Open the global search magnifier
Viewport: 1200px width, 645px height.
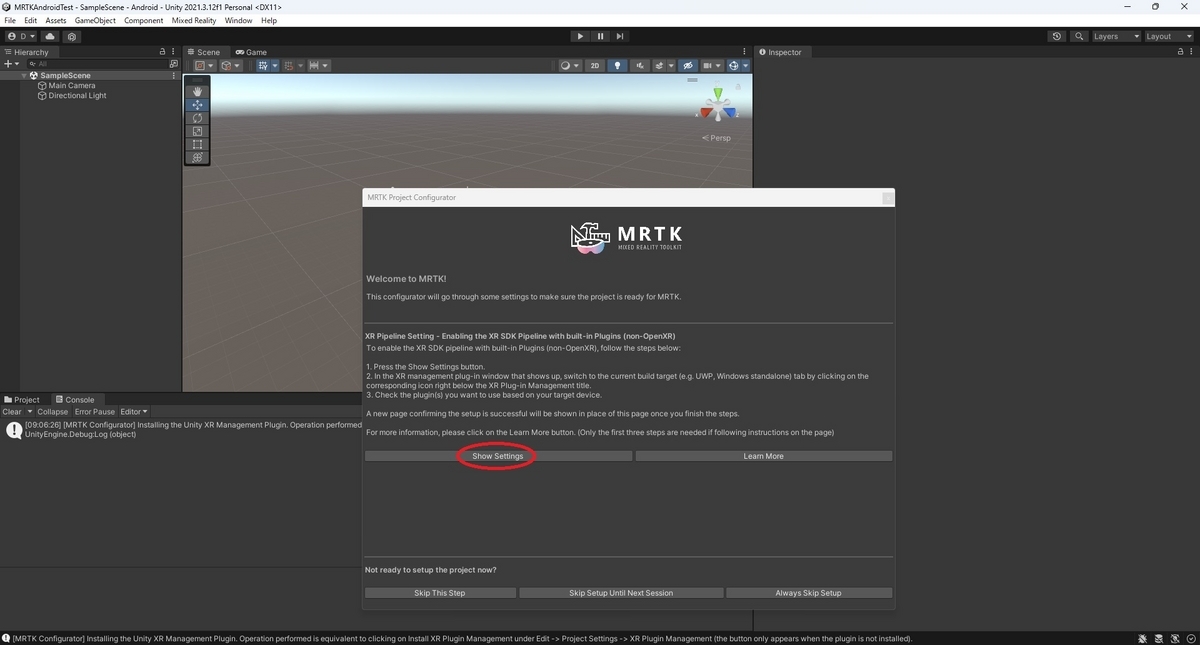(x=1079, y=36)
